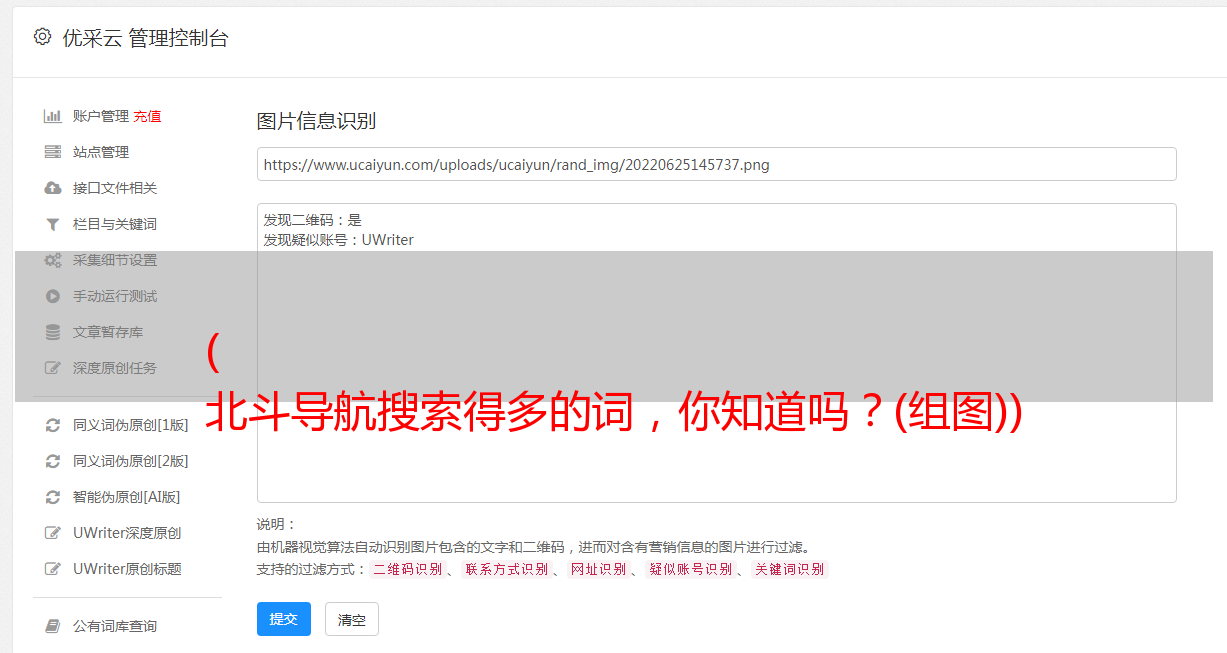Image resolution: width=1227 pixels, height=653 pixels.
Task: Click the 联系方式识别 tag
Action: point(507,569)
